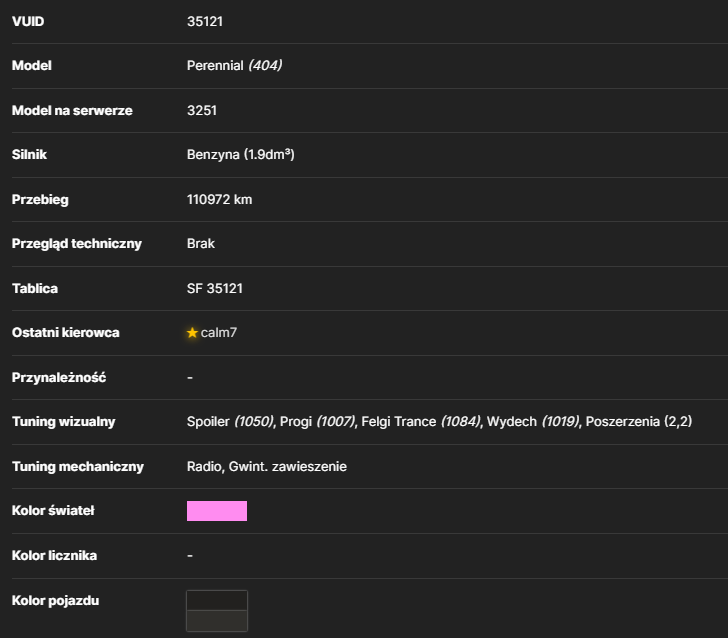Click the Wydech (1019) tuning entry
The width and height of the screenshot is (728, 638).
coord(533,422)
